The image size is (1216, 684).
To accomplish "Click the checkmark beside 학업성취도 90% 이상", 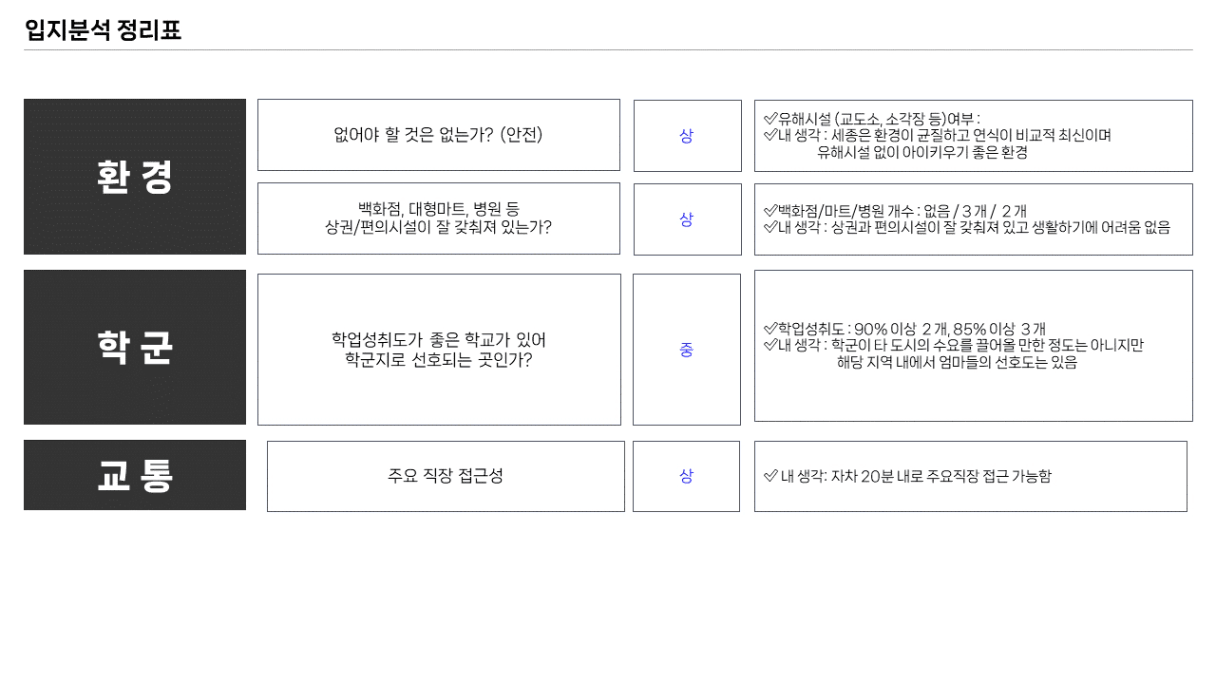I will 770,328.
